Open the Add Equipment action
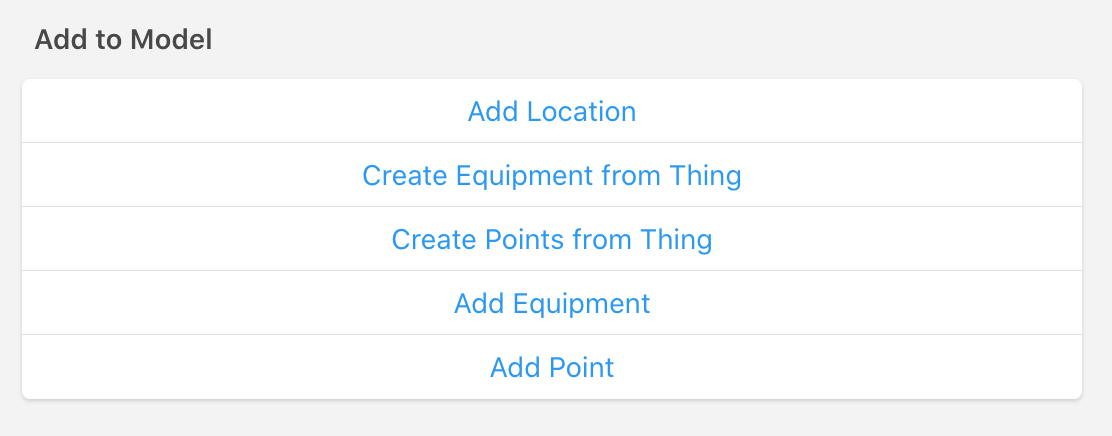The image size is (1112, 436). click(552, 303)
